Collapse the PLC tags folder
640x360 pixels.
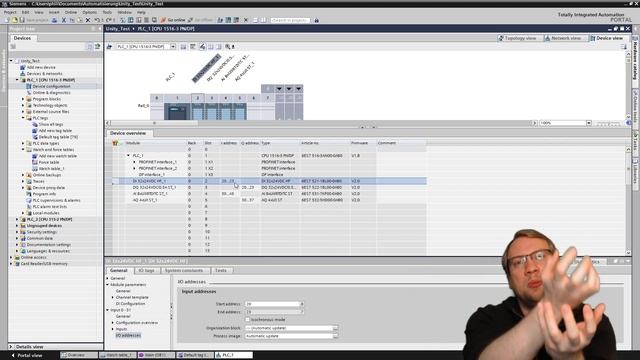click(23, 118)
